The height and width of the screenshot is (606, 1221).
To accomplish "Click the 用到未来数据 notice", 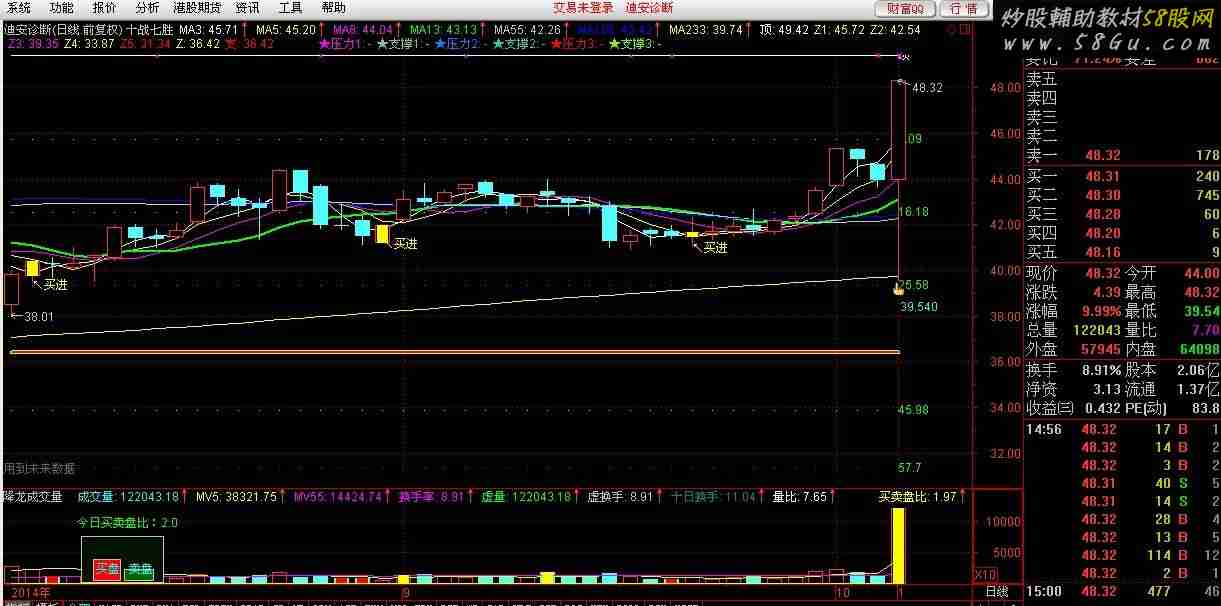I will click(x=39, y=468).
